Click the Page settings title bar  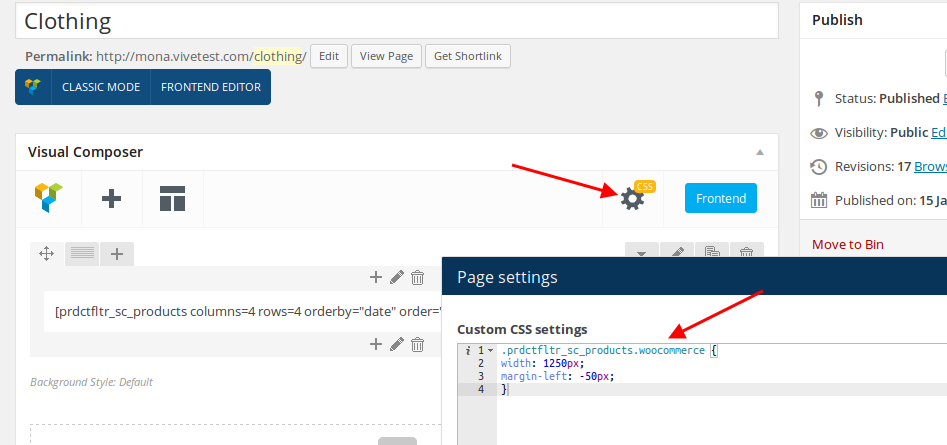coord(695,277)
